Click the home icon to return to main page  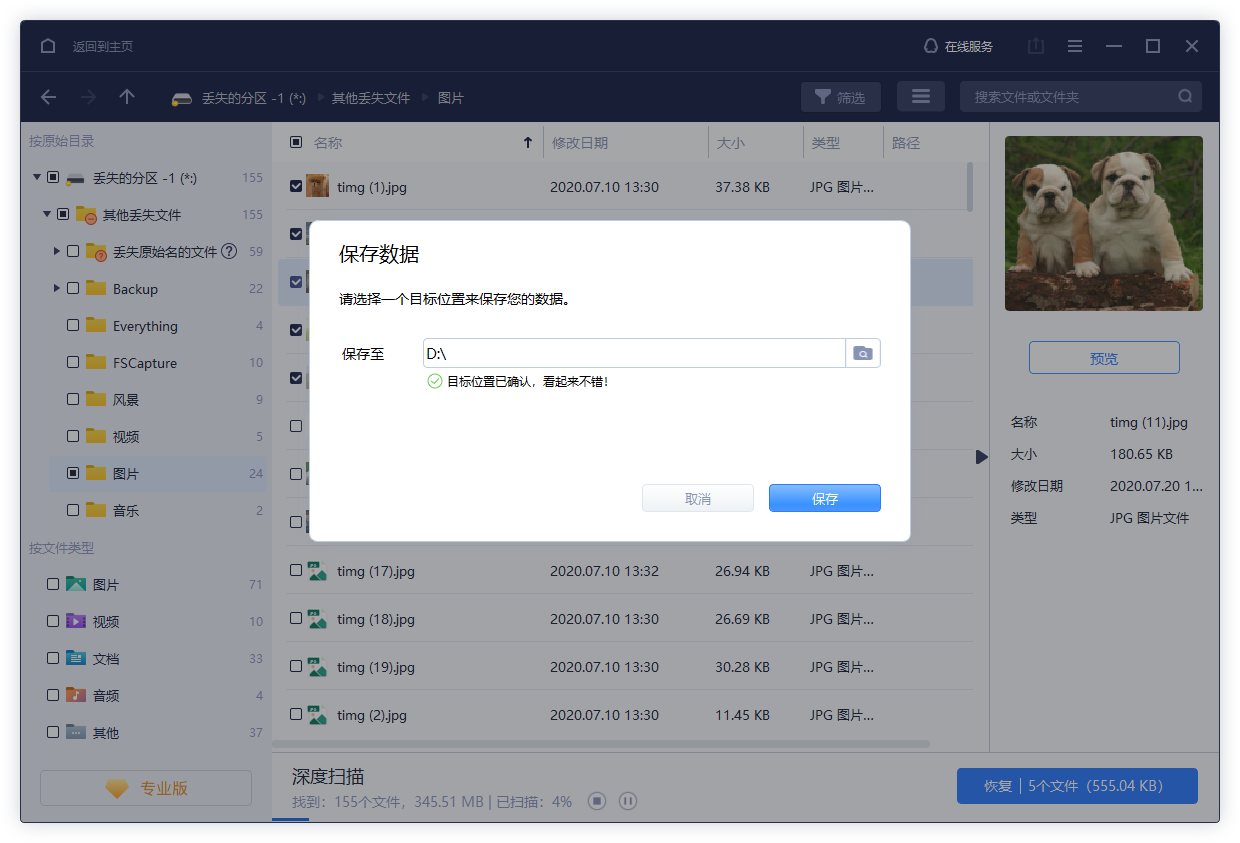(x=48, y=46)
